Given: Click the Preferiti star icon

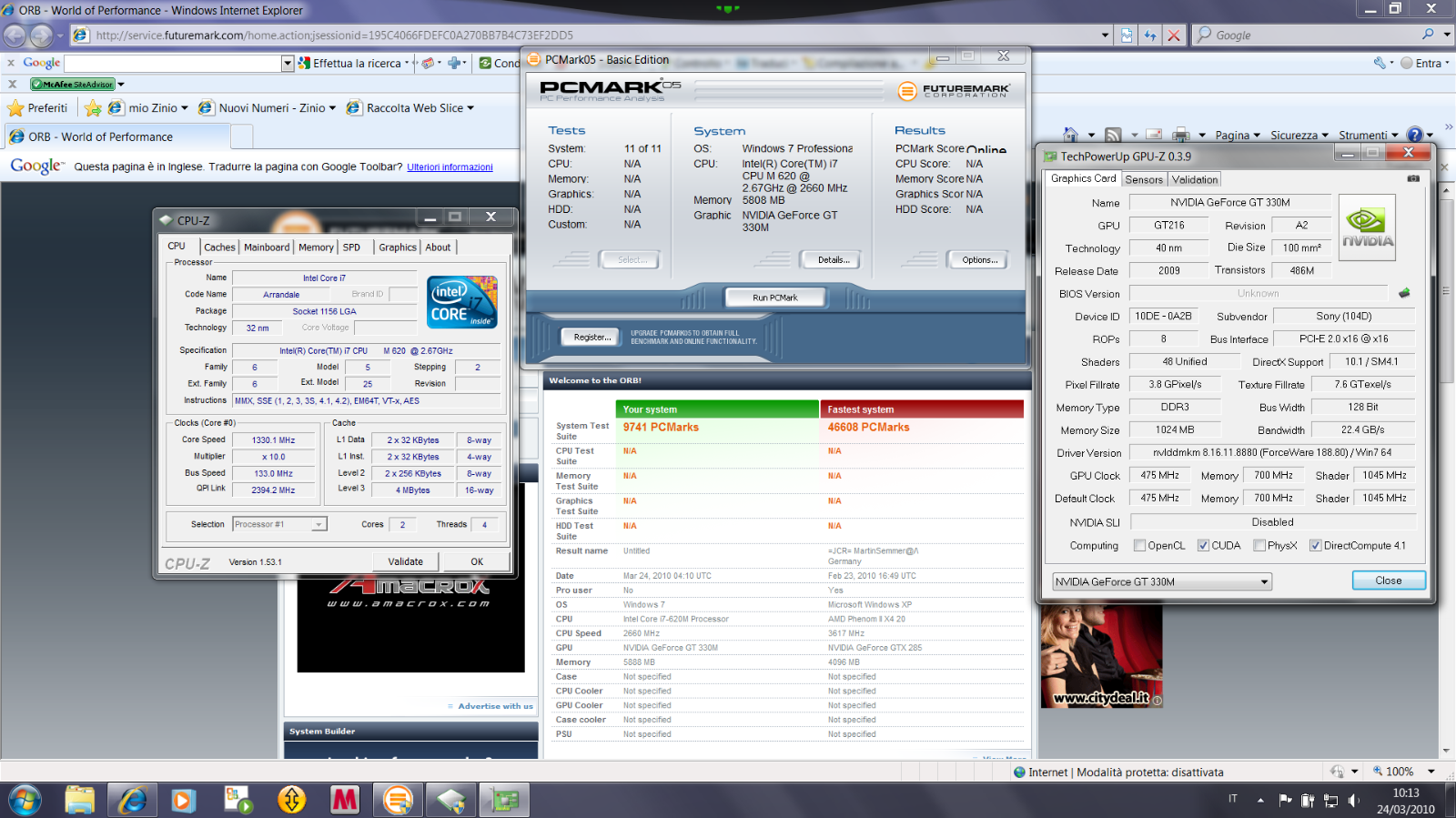Looking at the screenshot, I should point(15,108).
